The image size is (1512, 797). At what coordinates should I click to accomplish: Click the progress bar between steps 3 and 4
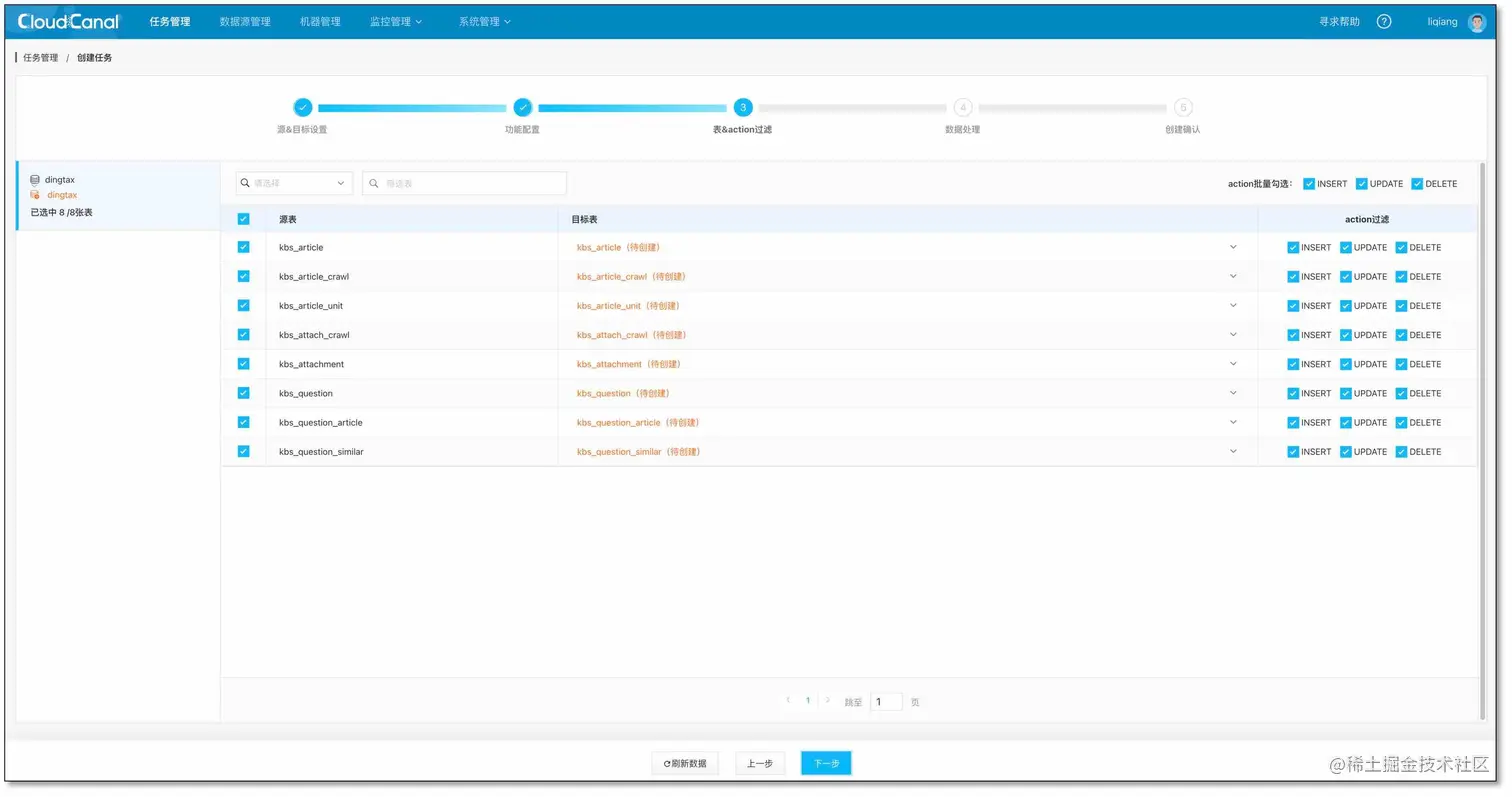point(852,108)
